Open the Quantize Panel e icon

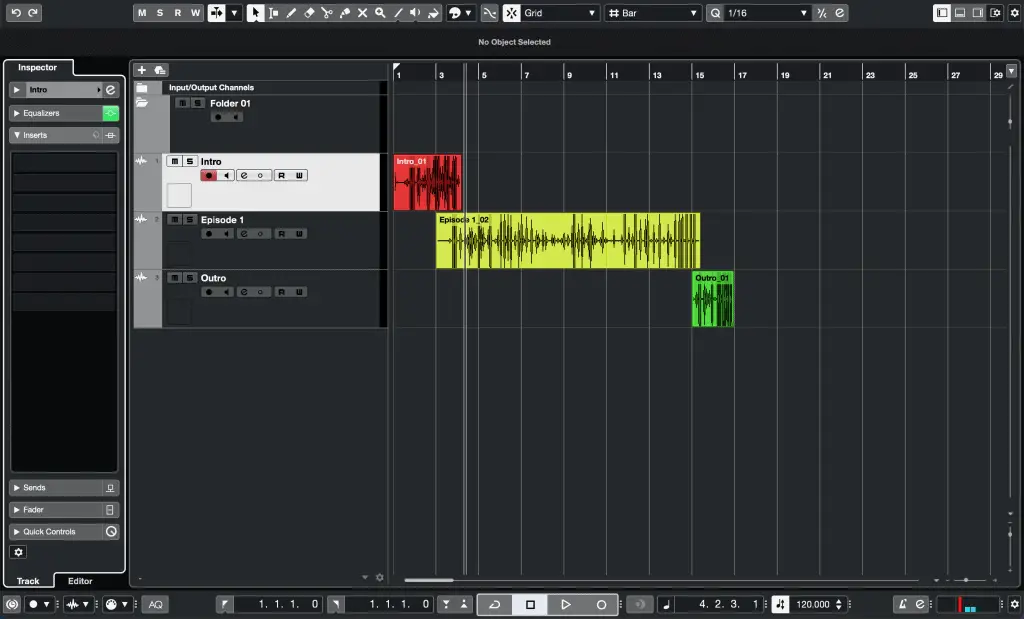point(839,12)
